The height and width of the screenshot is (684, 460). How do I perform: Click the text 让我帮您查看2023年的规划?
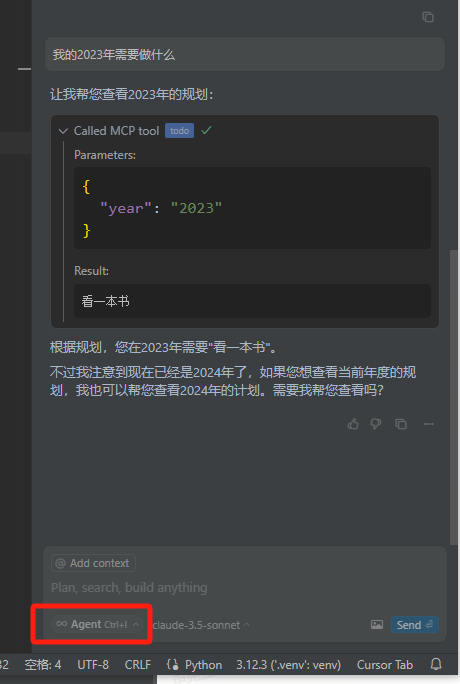(131, 94)
